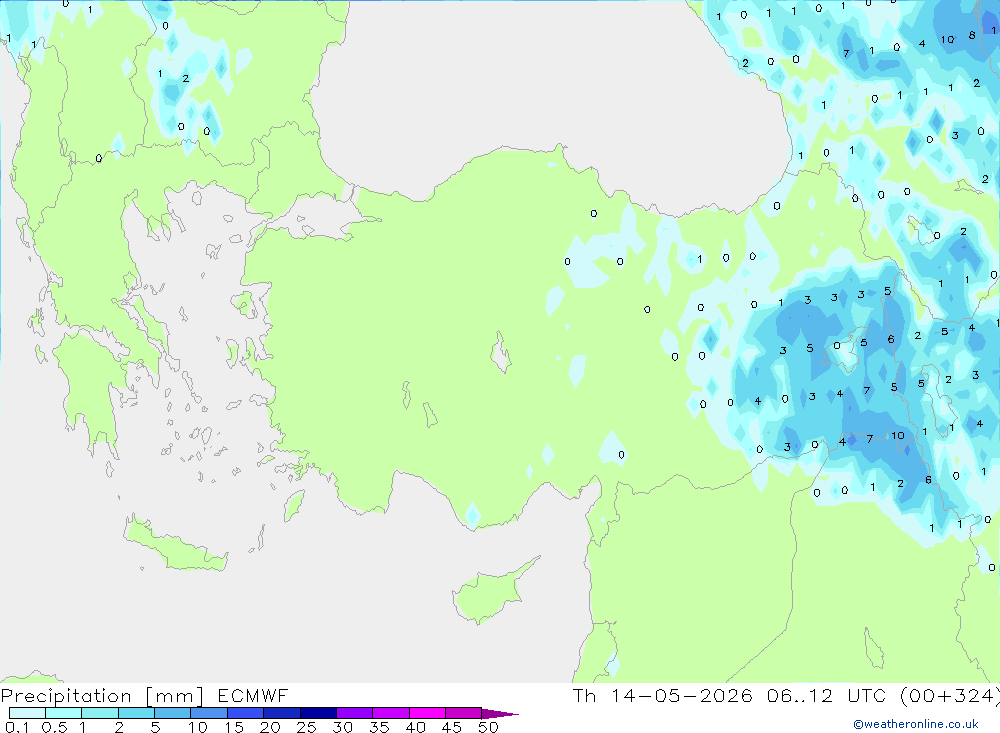Viewport: 1000px width, 733px height.
Task: Select the 35–40 mm purple legend swatch
Action: (391, 713)
